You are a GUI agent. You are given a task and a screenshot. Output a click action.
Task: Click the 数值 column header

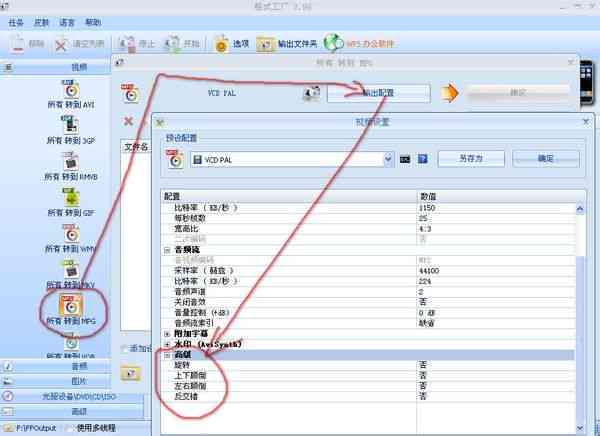[x=501, y=196]
